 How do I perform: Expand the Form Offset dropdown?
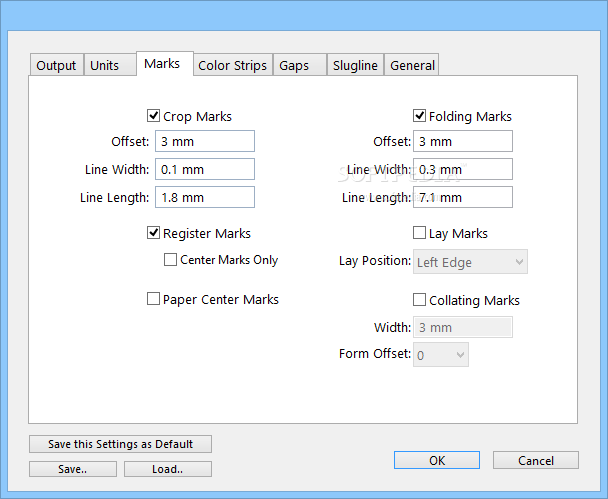pyautogui.click(x=442, y=354)
